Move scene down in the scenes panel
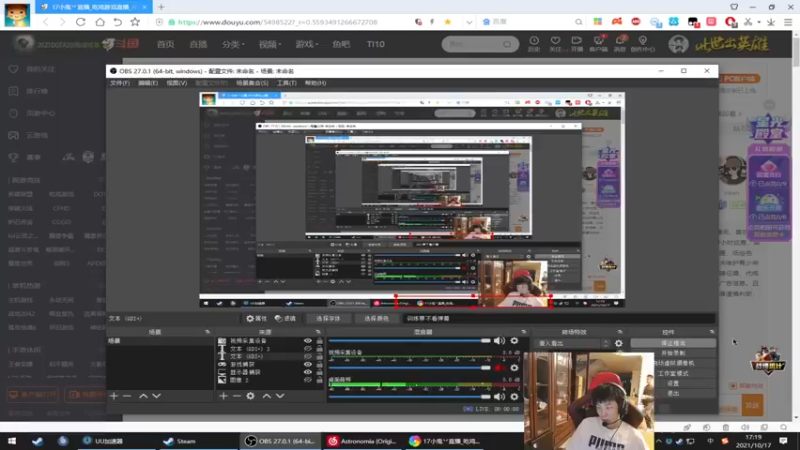800x450 pixels. coord(157,396)
